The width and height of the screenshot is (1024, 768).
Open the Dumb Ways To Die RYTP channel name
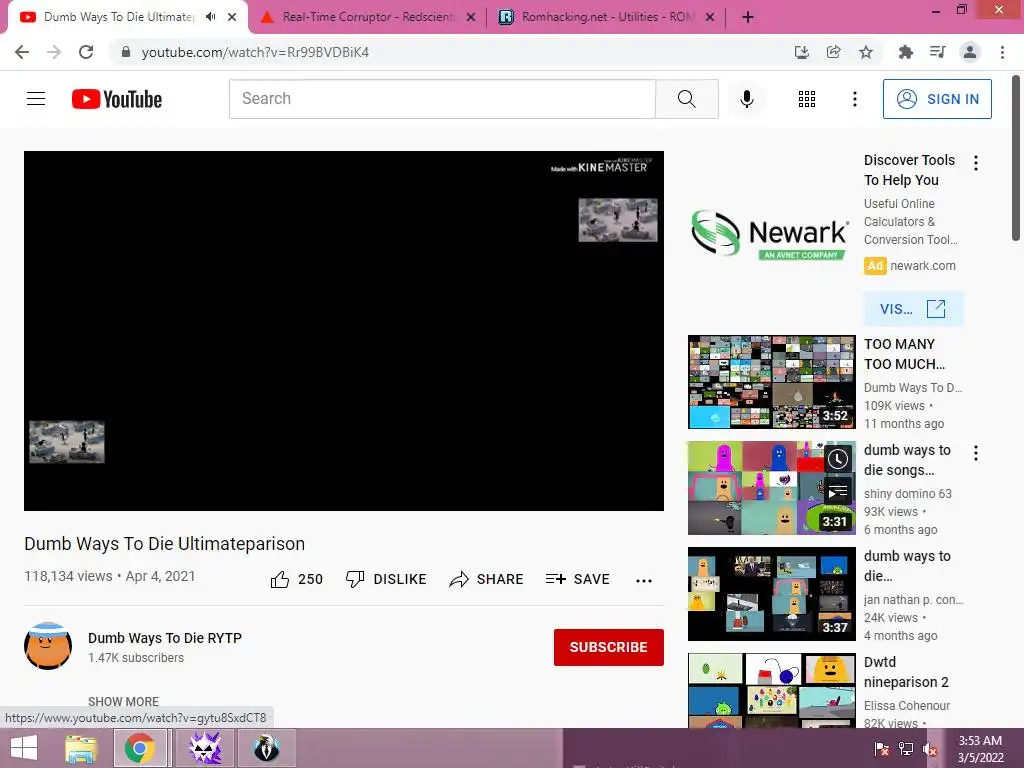pyautogui.click(x=165, y=638)
